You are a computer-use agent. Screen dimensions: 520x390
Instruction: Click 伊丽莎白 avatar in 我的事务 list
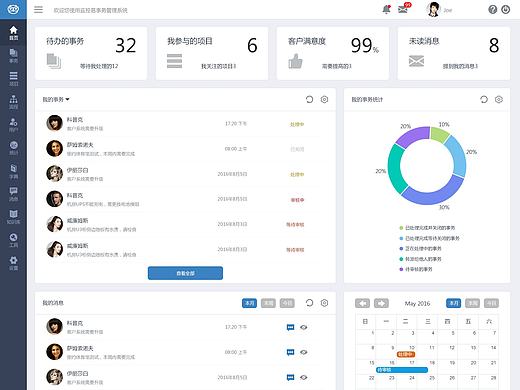pyautogui.click(x=54, y=174)
